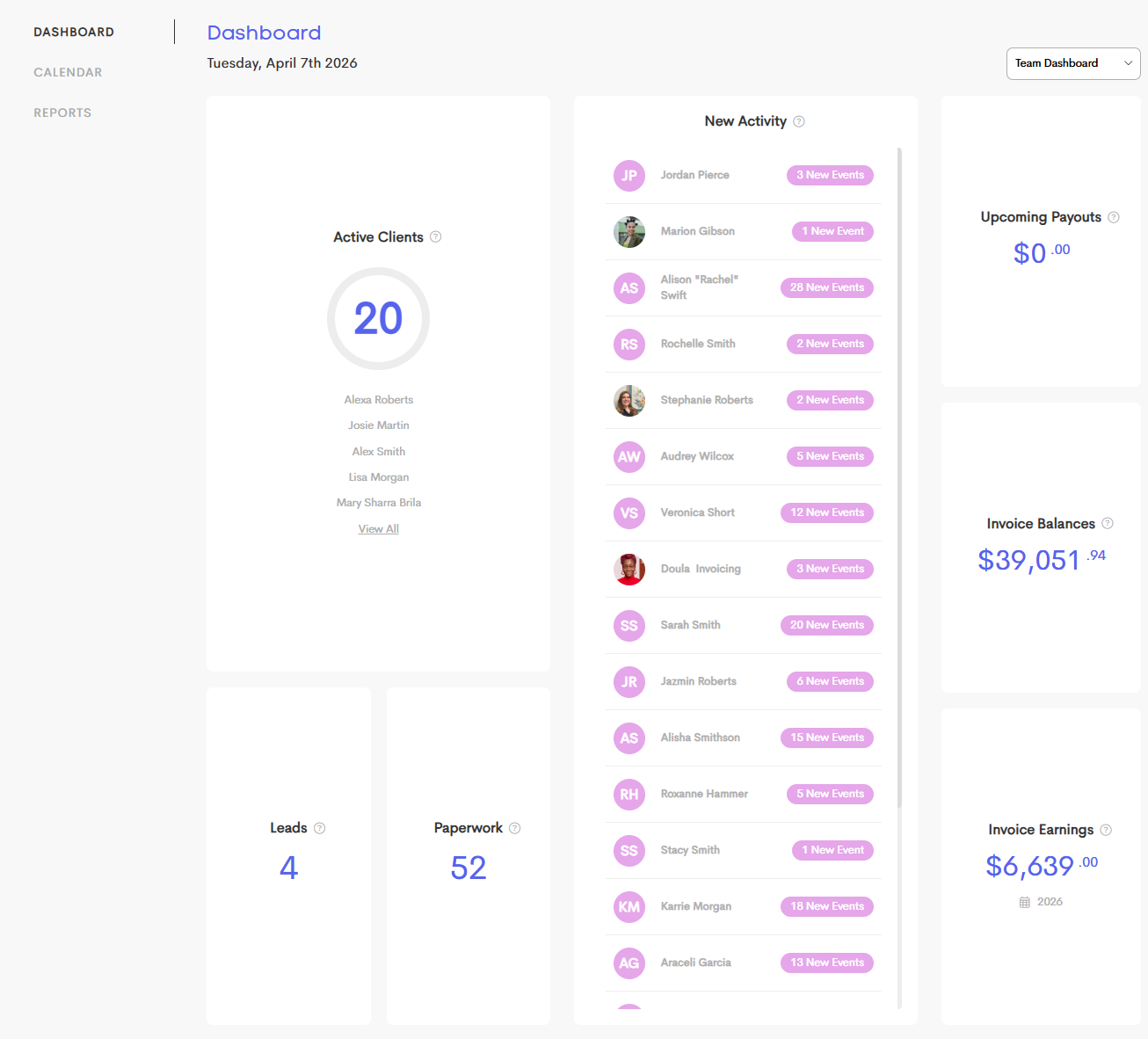Screen dimensions: 1148x1039
Task: Click the View All clients link
Action: point(379,529)
